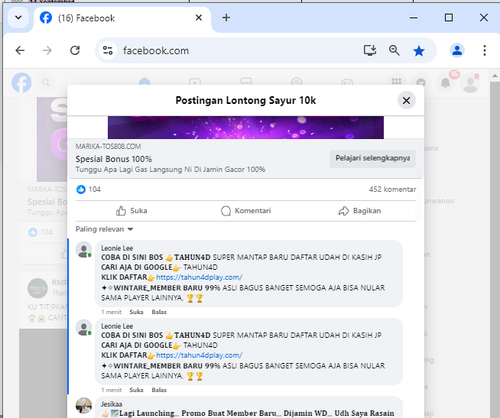The height and width of the screenshot is (418, 500).
Task: Open the Chrome three-dot menu
Action: point(484,51)
